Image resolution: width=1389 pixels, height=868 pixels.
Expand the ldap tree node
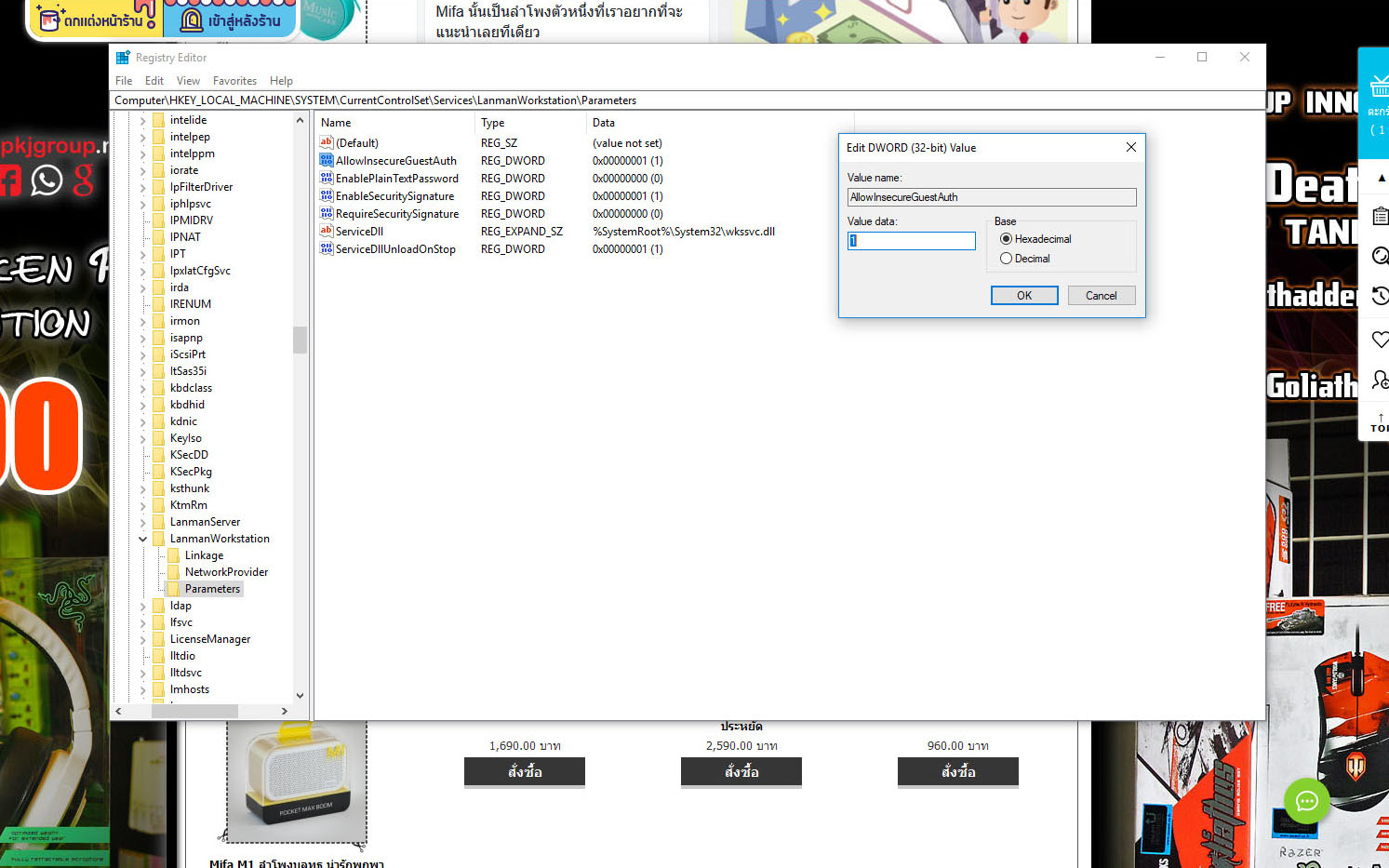pyautogui.click(x=142, y=606)
